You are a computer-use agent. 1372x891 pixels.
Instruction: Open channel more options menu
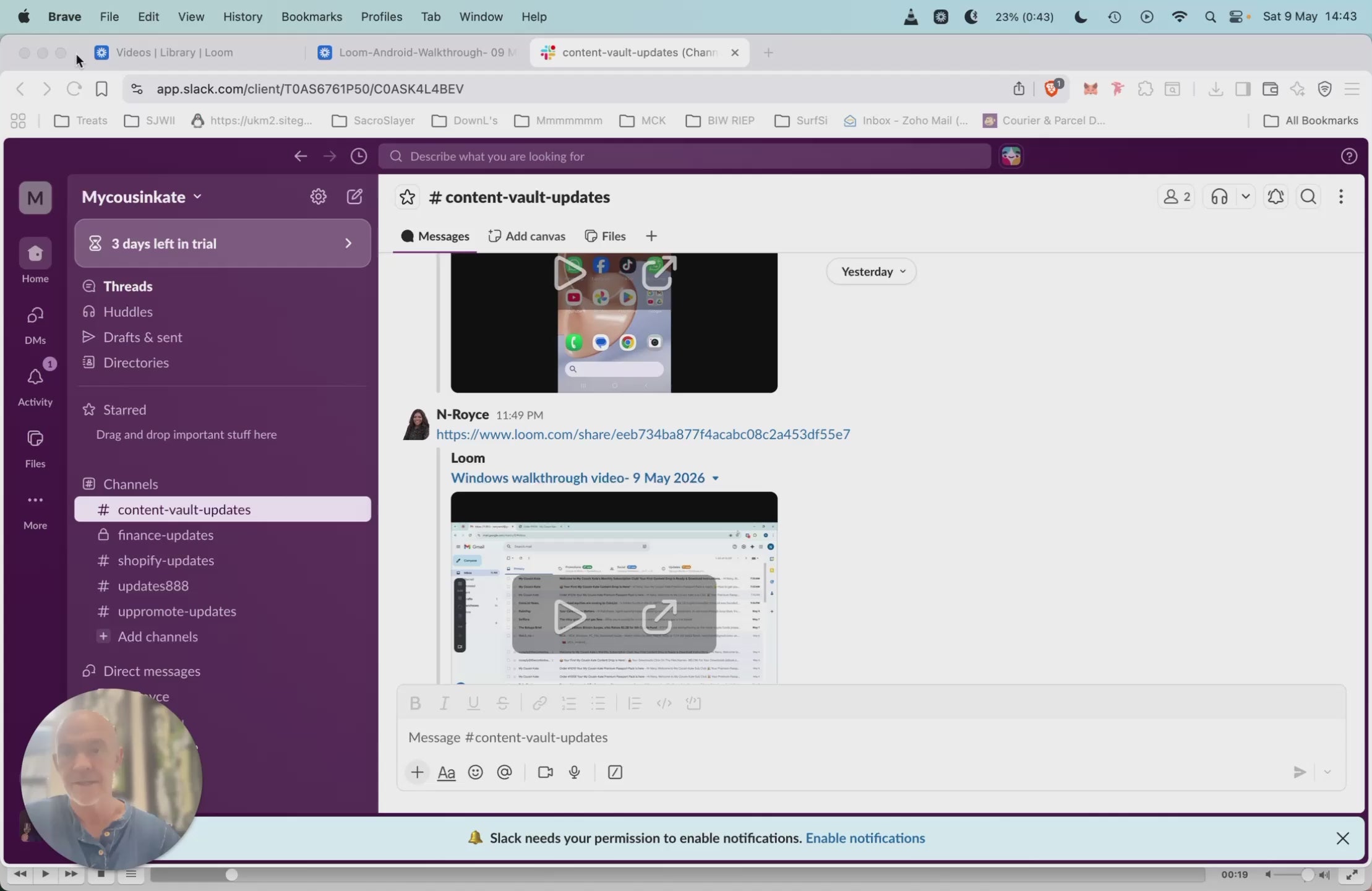pyautogui.click(x=1341, y=197)
